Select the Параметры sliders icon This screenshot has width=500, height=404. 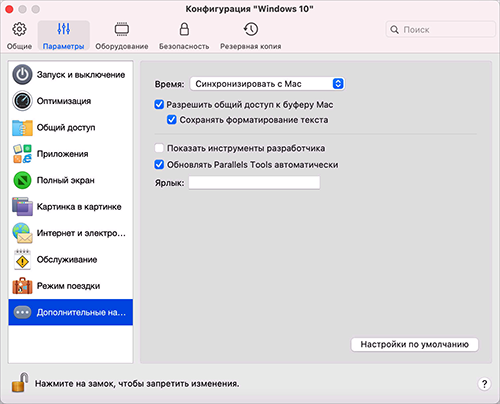pos(63,29)
